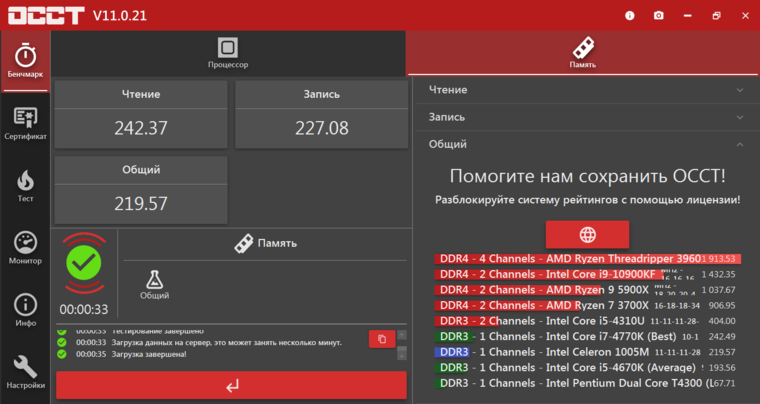760x404 pixels.
Task: Select the Threadripper 3960 ranking row
Action: 587,259
